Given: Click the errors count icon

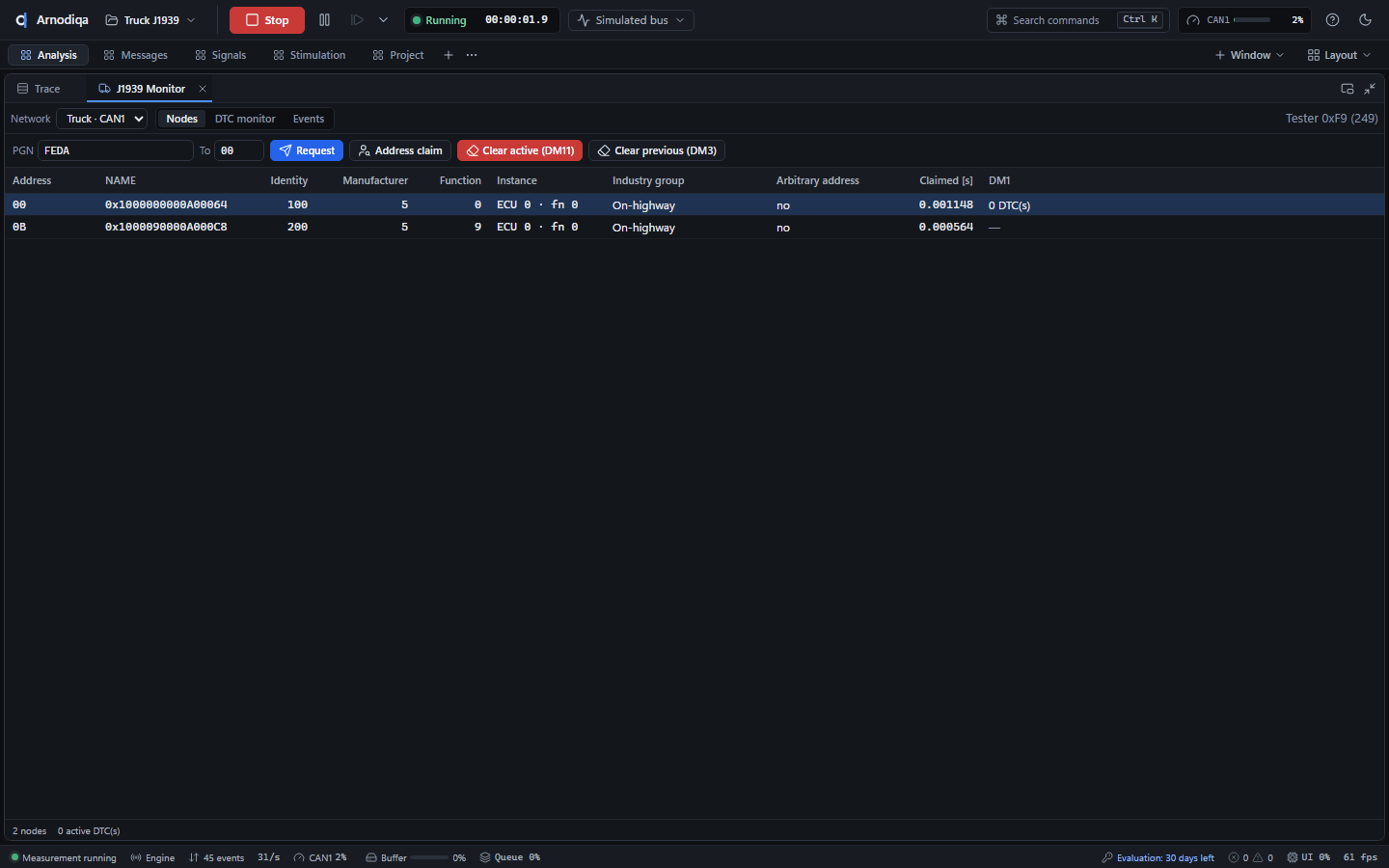Looking at the screenshot, I should 1234,857.
